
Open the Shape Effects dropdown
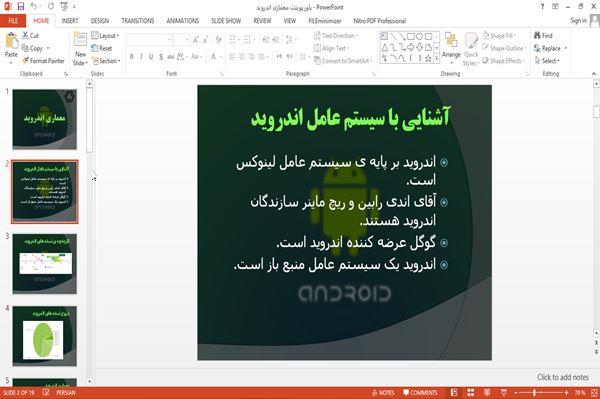504,61
